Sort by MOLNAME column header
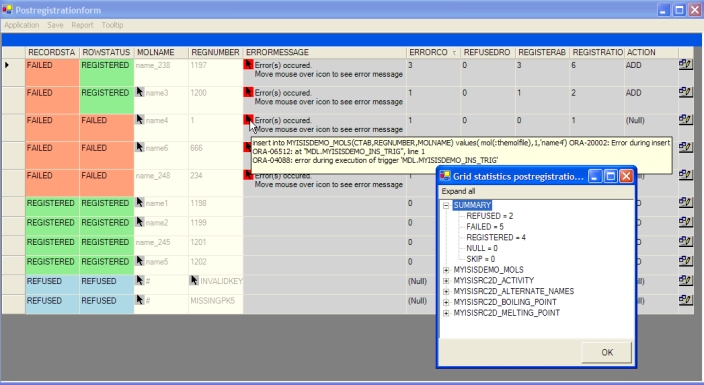The height and width of the screenshot is (385, 704). coord(161,53)
